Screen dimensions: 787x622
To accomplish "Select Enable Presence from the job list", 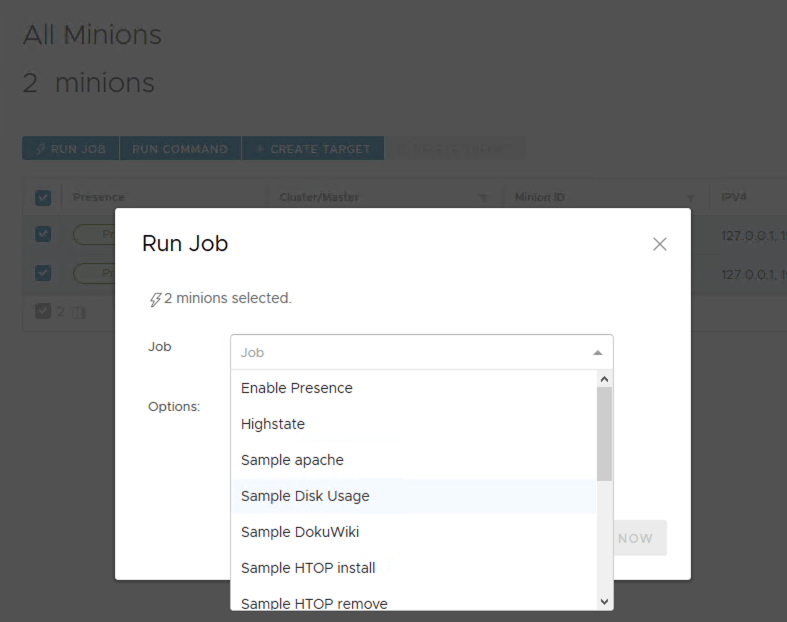I will 297,388.
